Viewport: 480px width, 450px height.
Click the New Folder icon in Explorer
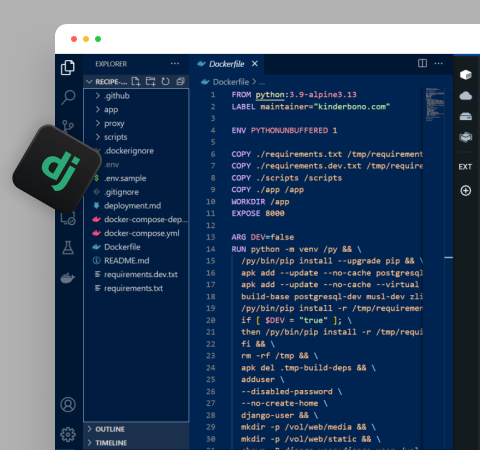click(x=151, y=81)
